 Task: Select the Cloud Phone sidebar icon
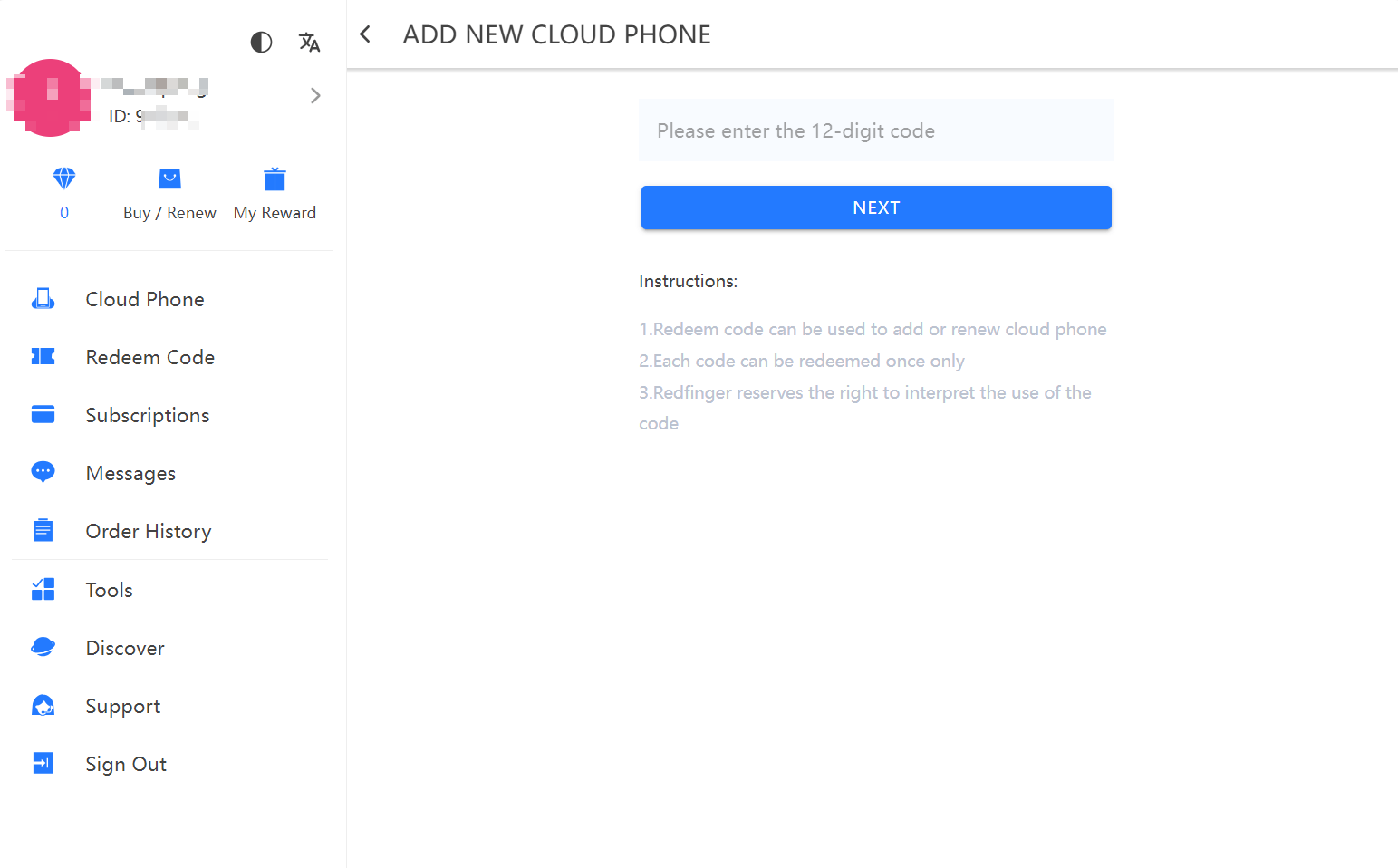click(43, 298)
